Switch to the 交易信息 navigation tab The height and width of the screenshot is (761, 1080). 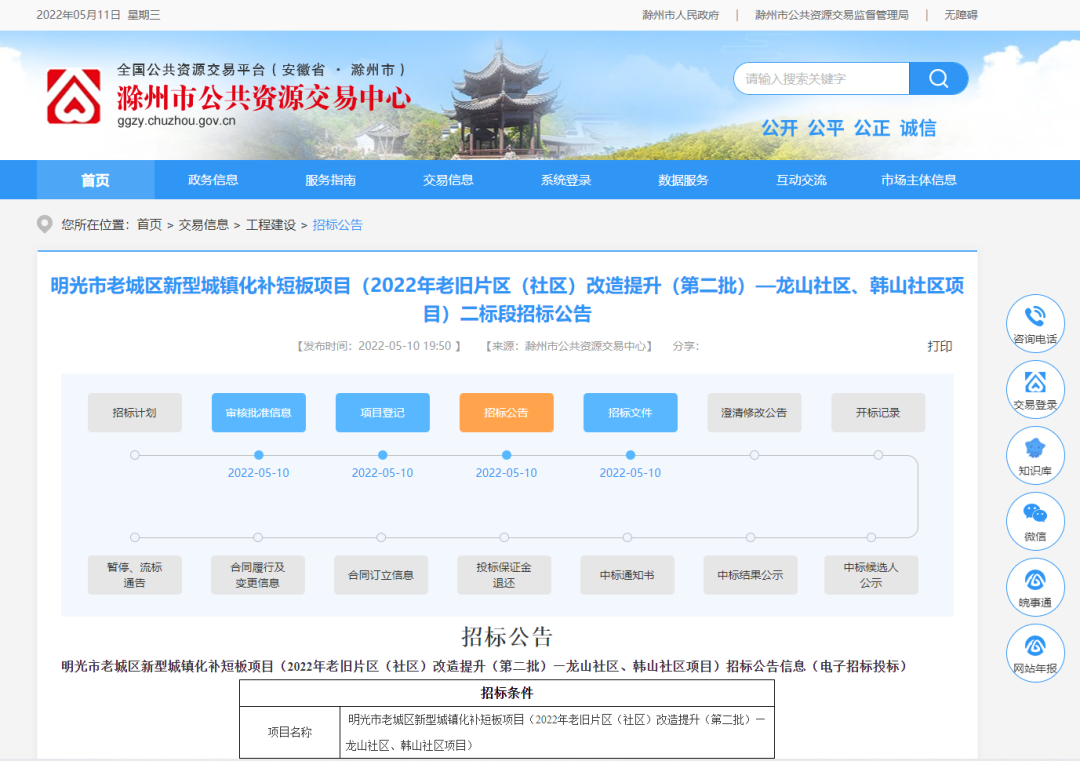[447, 180]
